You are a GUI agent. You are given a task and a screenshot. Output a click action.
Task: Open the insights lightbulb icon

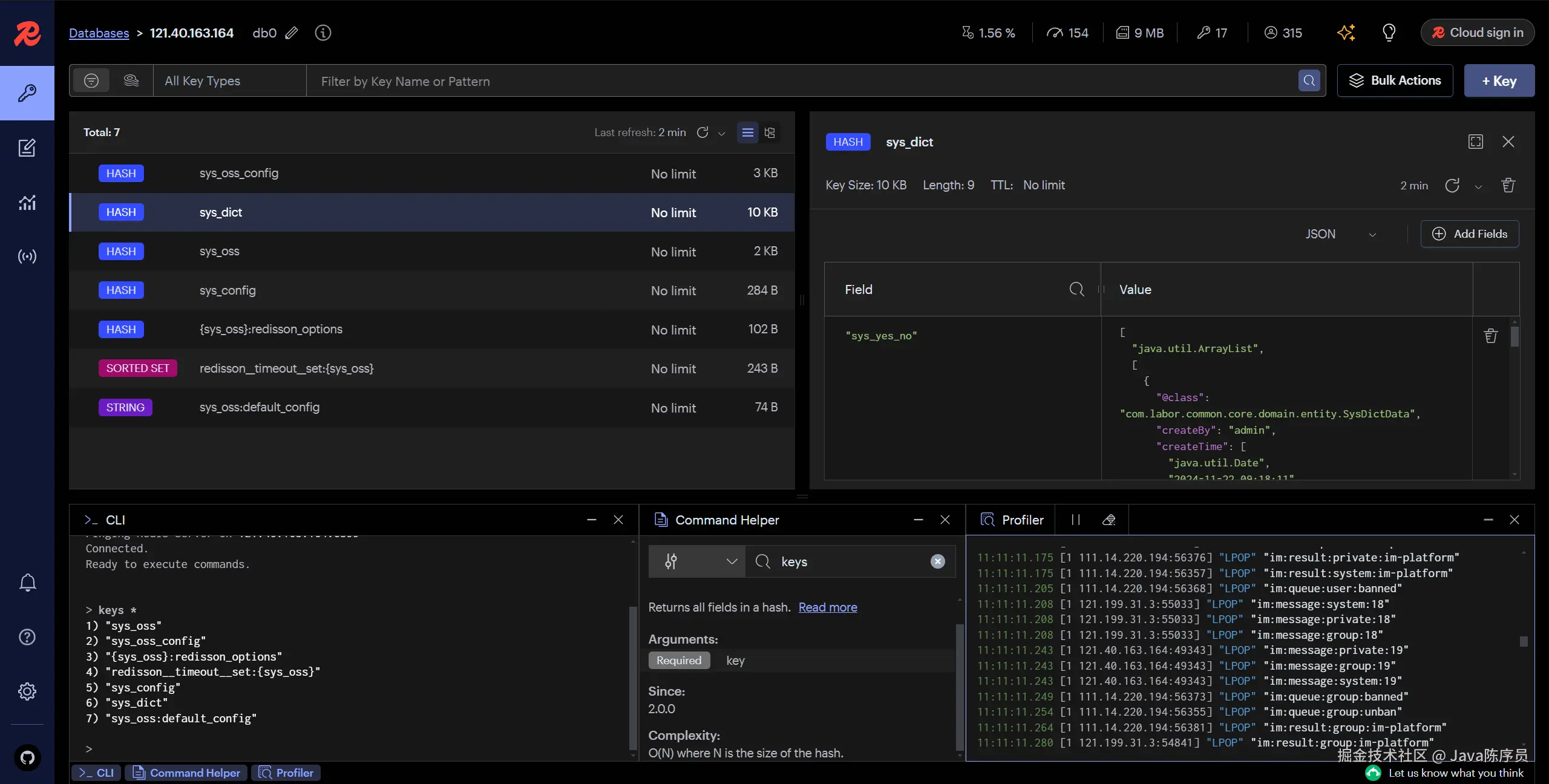pos(1389,33)
